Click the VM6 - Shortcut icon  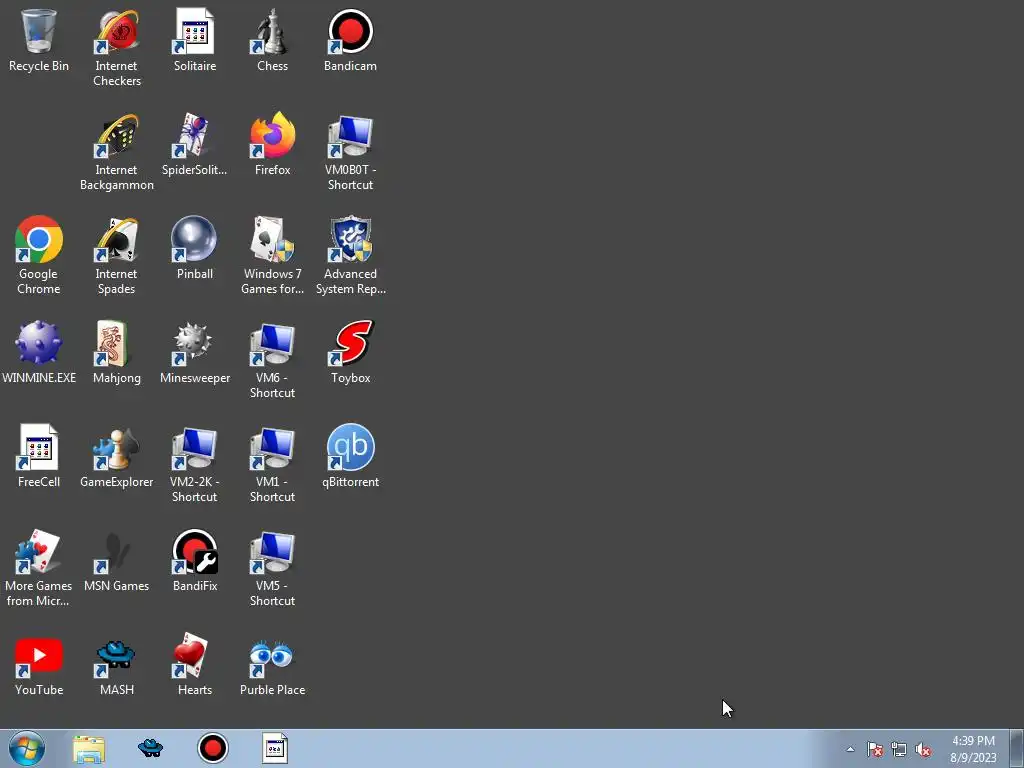click(272, 360)
